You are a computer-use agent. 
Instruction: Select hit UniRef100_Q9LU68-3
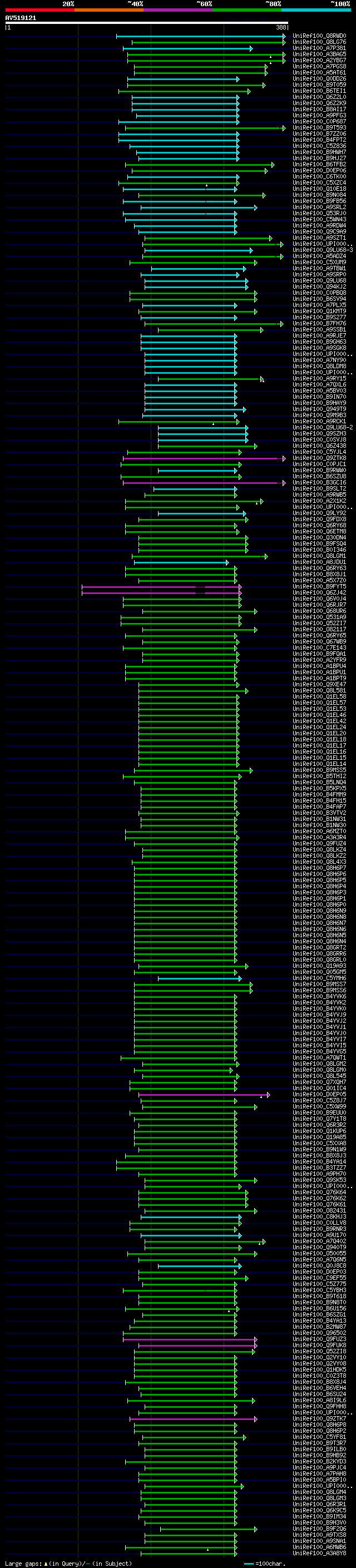323,250
